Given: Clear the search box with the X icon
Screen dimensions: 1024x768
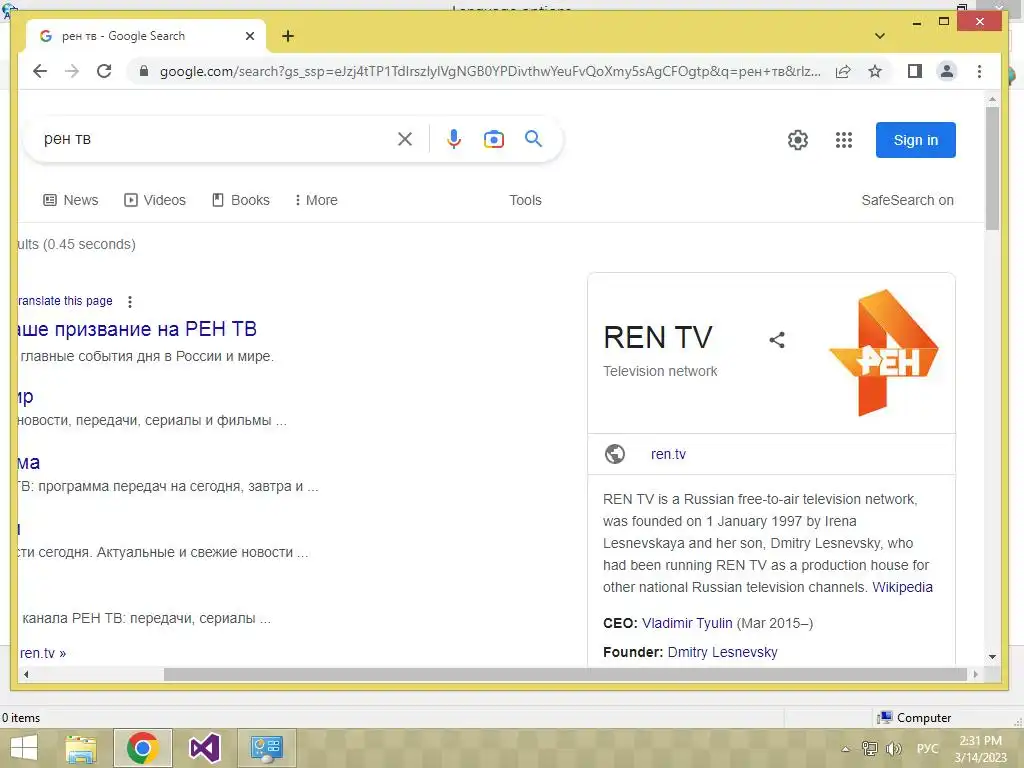Looking at the screenshot, I should [x=405, y=139].
